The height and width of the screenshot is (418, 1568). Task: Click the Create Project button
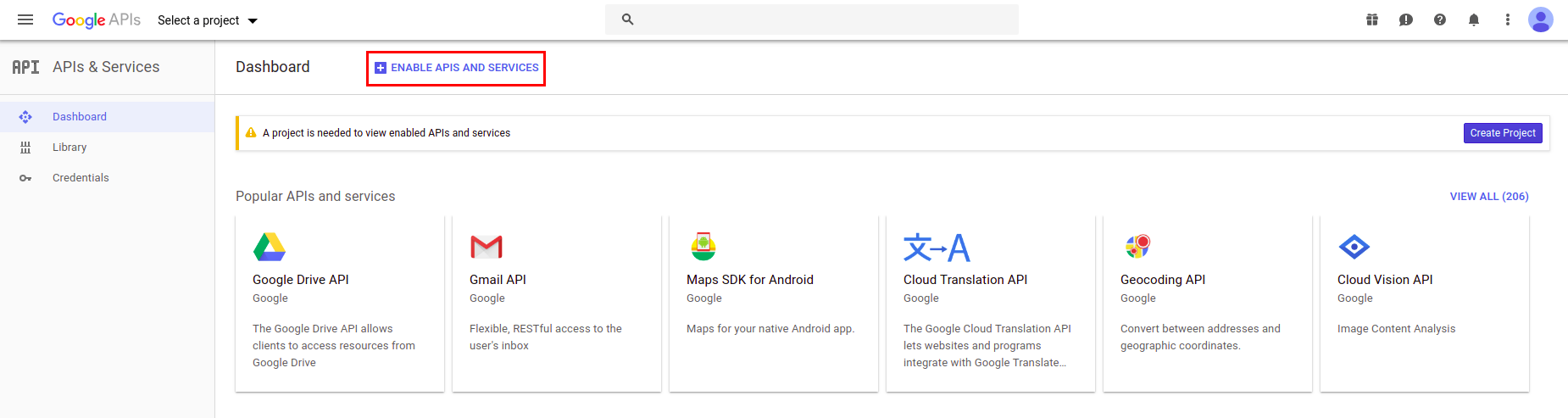[x=1503, y=133]
